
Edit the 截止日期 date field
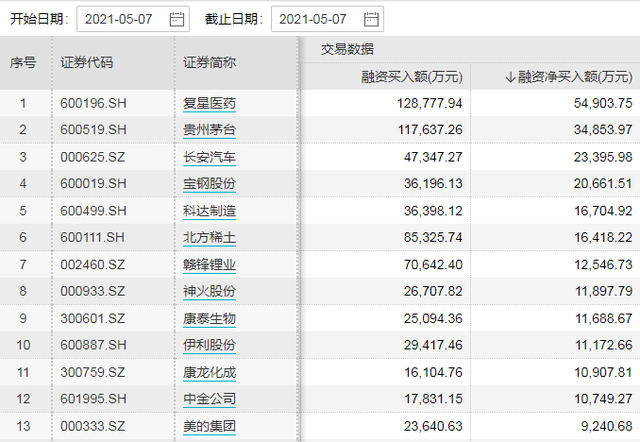[327, 19]
